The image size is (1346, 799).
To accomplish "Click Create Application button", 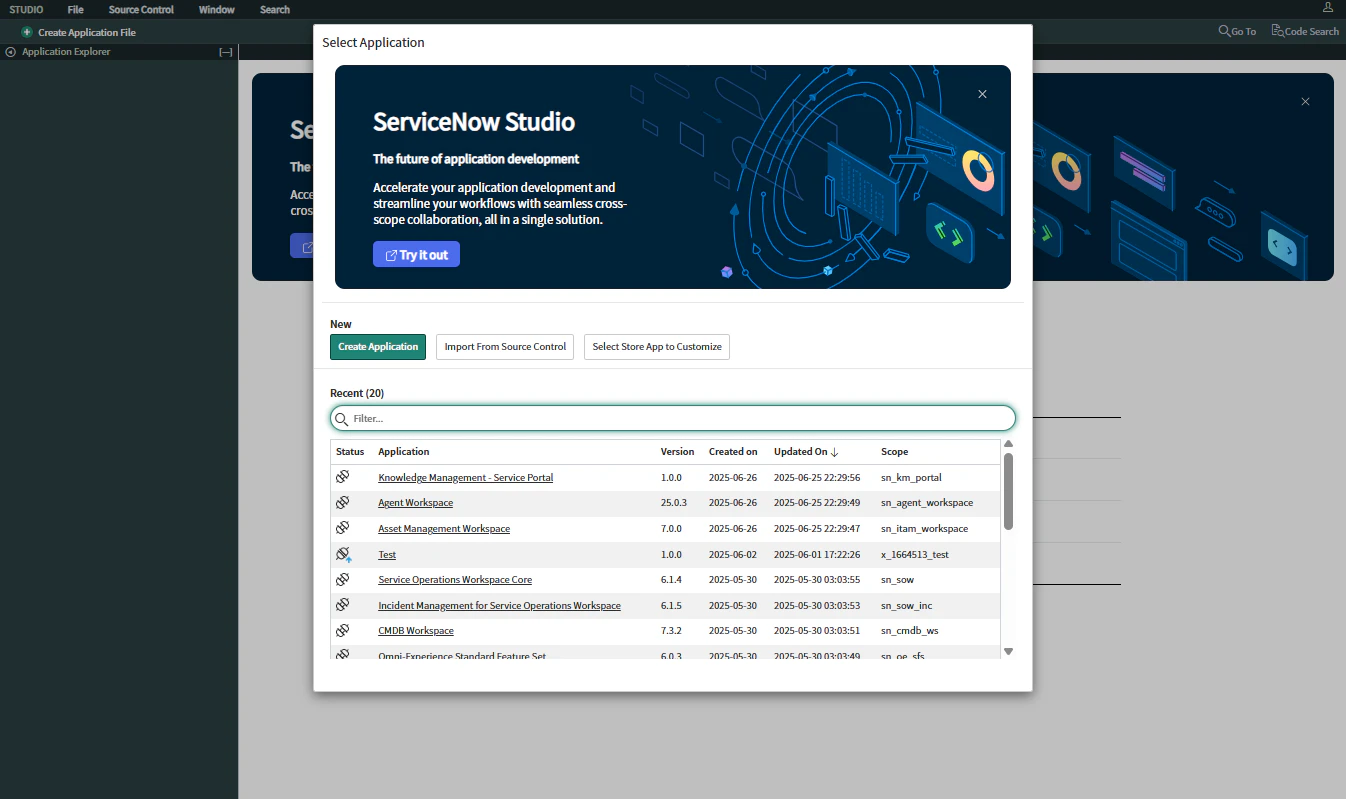I will point(378,347).
